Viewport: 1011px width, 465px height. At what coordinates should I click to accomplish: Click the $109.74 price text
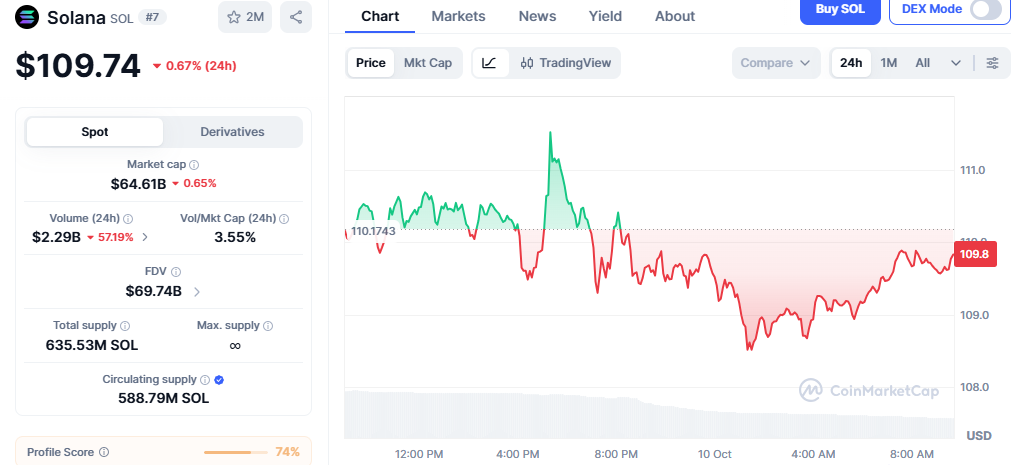(x=78, y=65)
